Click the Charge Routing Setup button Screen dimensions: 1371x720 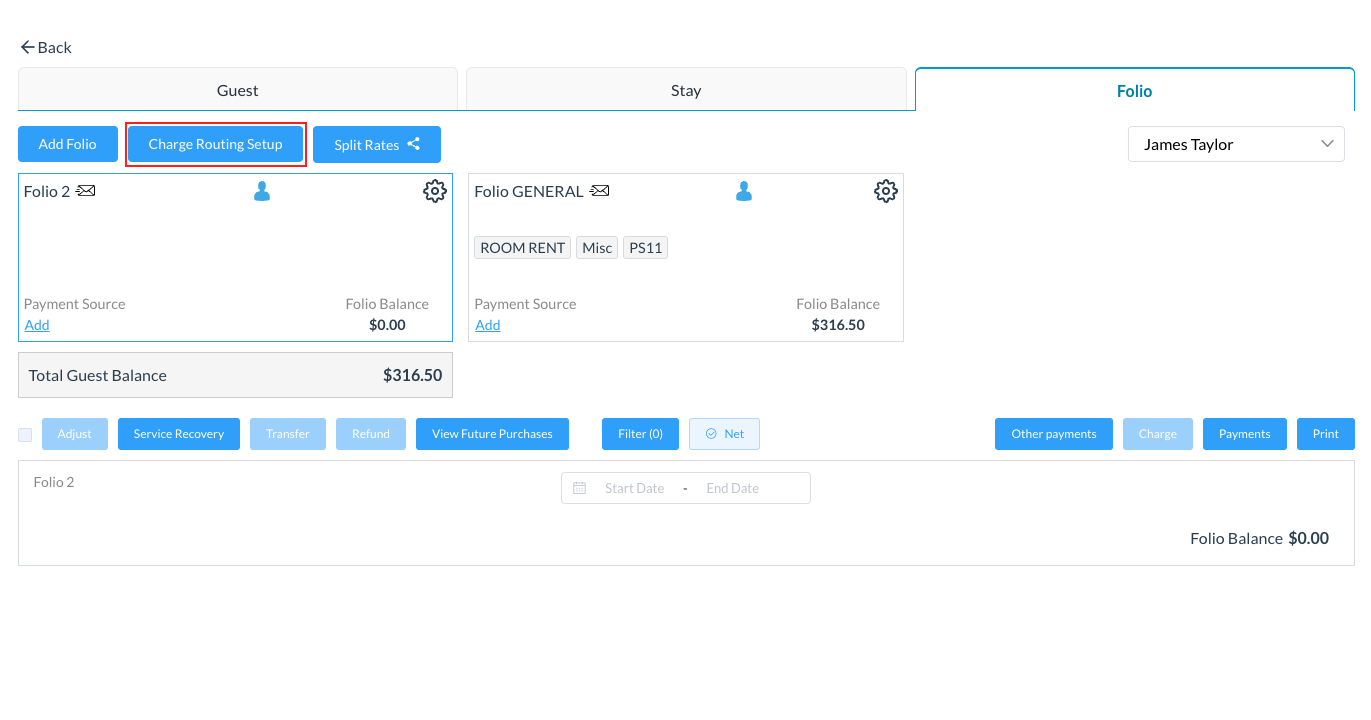(215, 144)
